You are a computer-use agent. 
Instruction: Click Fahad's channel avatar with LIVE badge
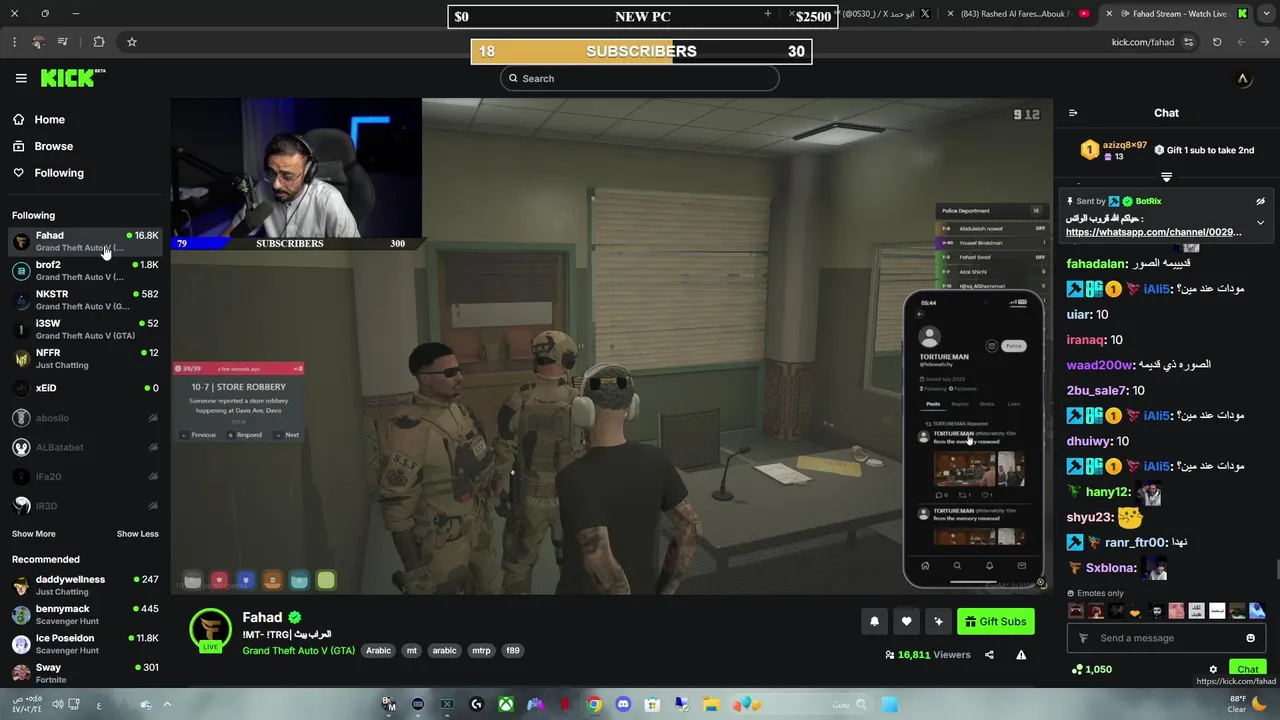pyautogui.click(x=211, y=630)
